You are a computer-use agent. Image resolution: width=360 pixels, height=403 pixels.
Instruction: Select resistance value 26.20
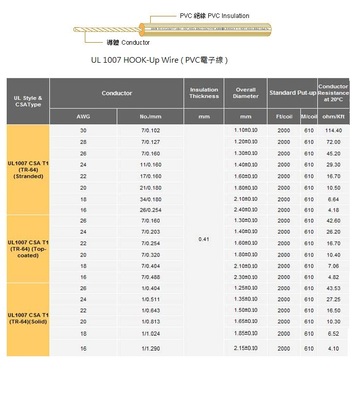333,232
